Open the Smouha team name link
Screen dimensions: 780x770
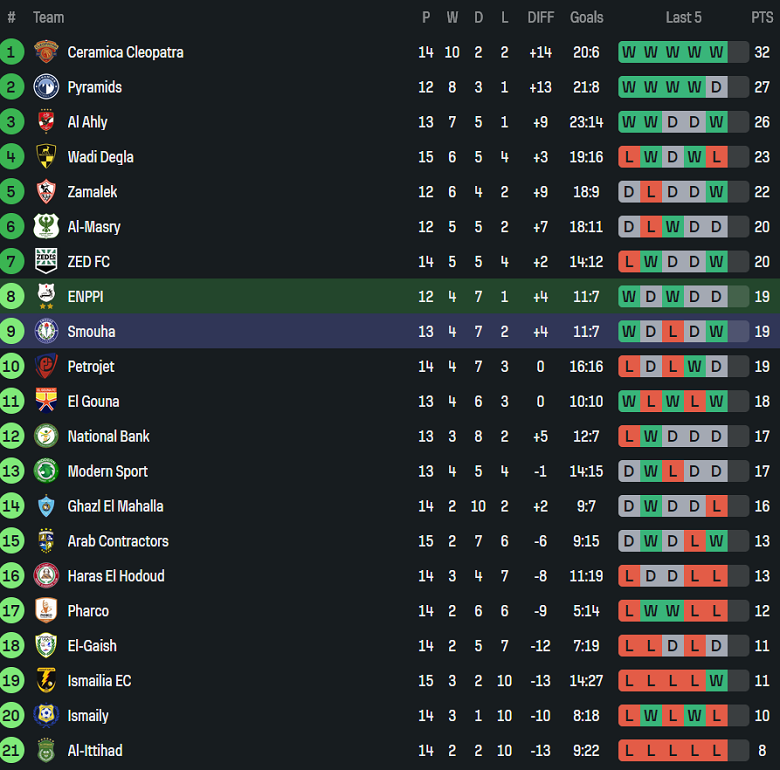point(91,332)
